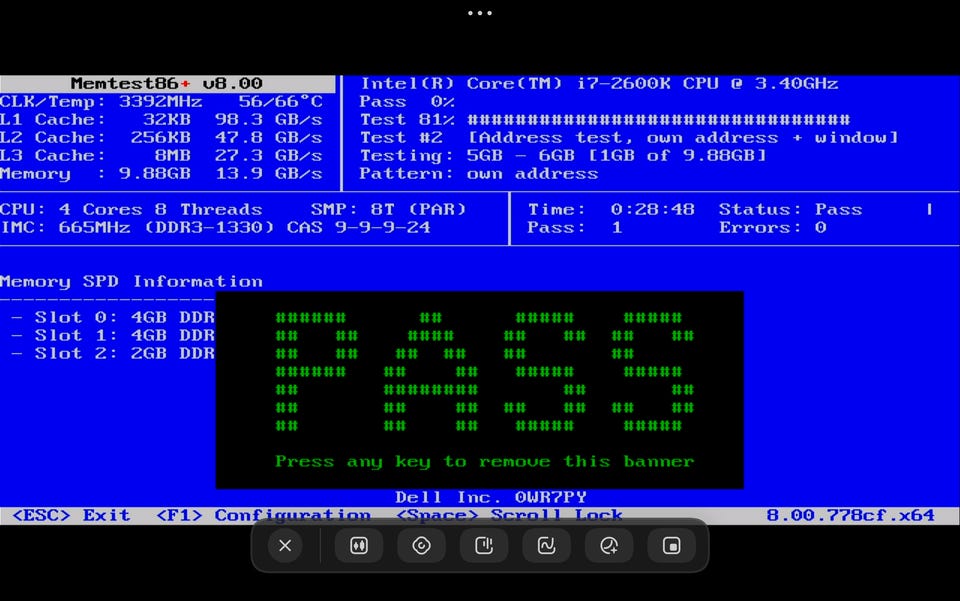Image resolution: width=960 pixels, height=601 pixels.
Task: Click the rounded-diamond circular arrow toolbar icon
Action: [x=421, y=545]
